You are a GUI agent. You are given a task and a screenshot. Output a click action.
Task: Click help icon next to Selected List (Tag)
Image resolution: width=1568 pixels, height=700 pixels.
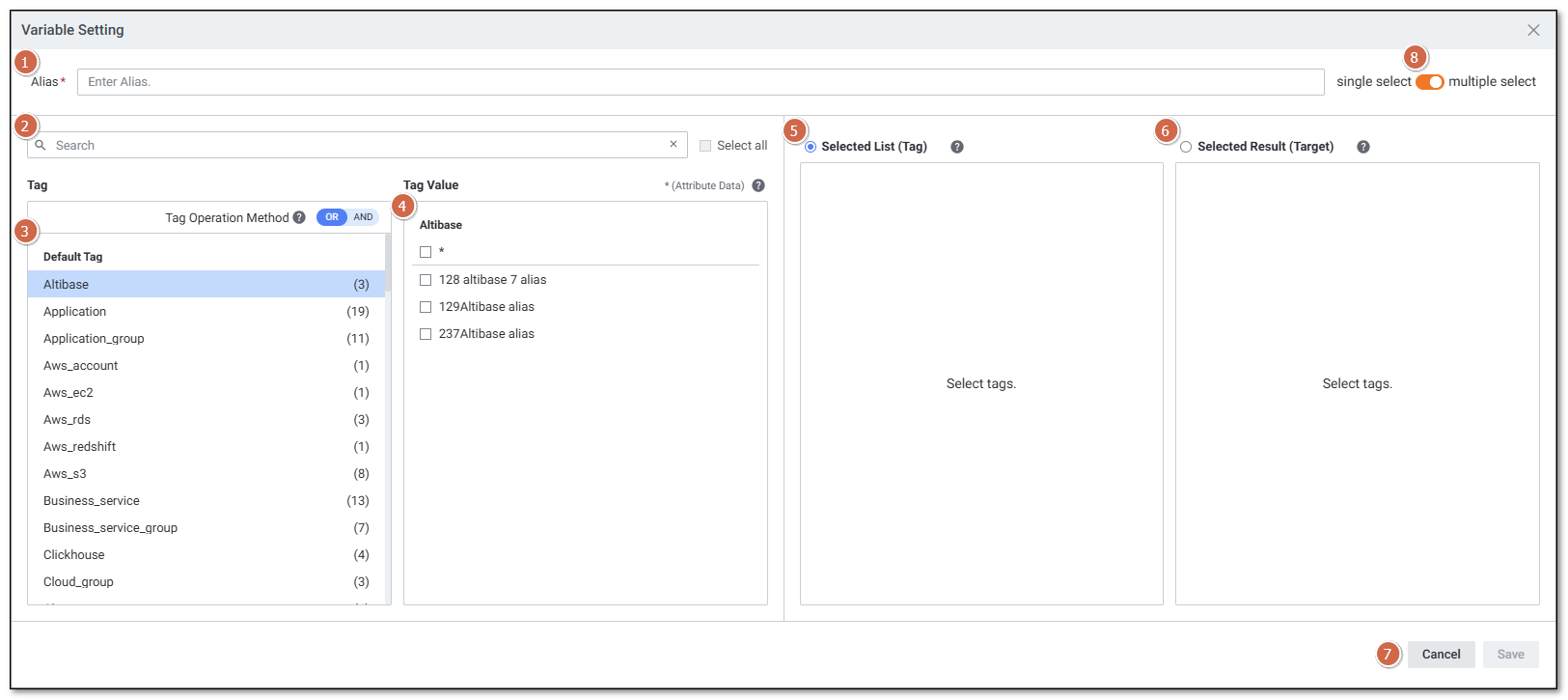pos(956,147)
